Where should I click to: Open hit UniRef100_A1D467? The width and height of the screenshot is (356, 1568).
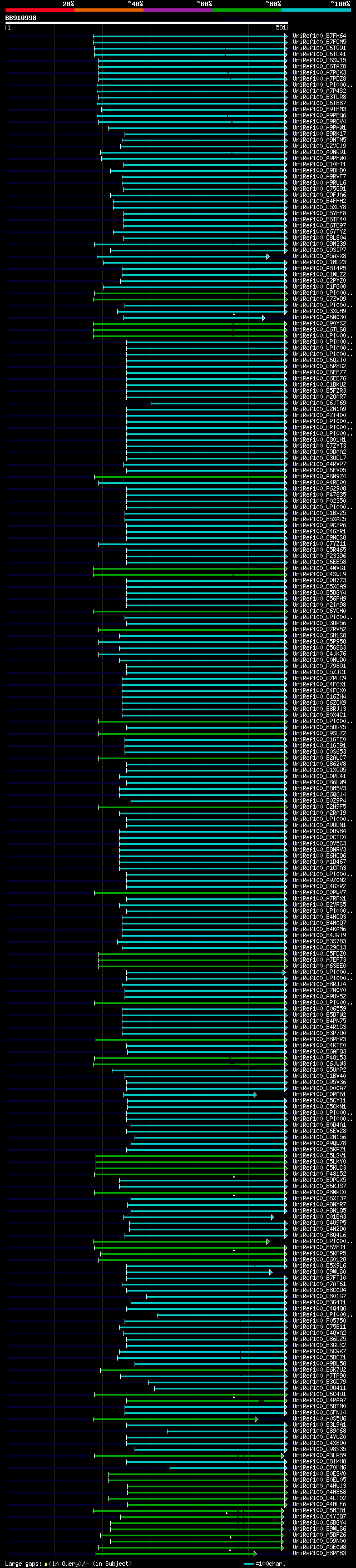[319, 862]
